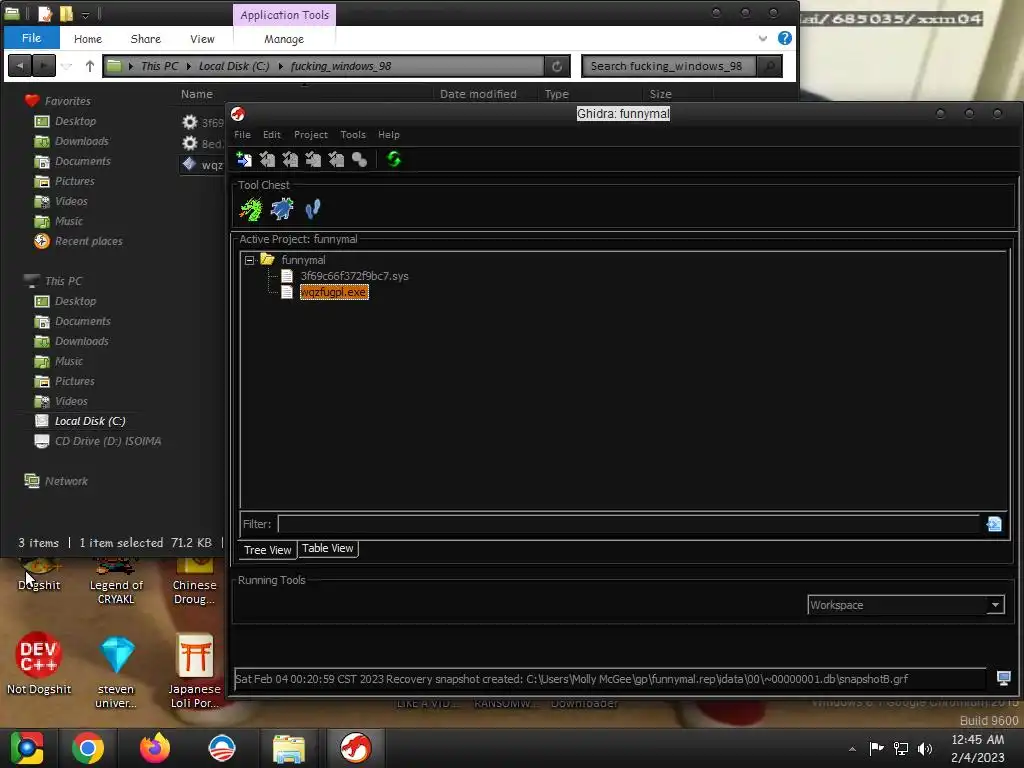Image resolution: width=1024 pixels, height=768 pixels.
Task: Click the Action Center flag tray icon
Action: point(876,749)
